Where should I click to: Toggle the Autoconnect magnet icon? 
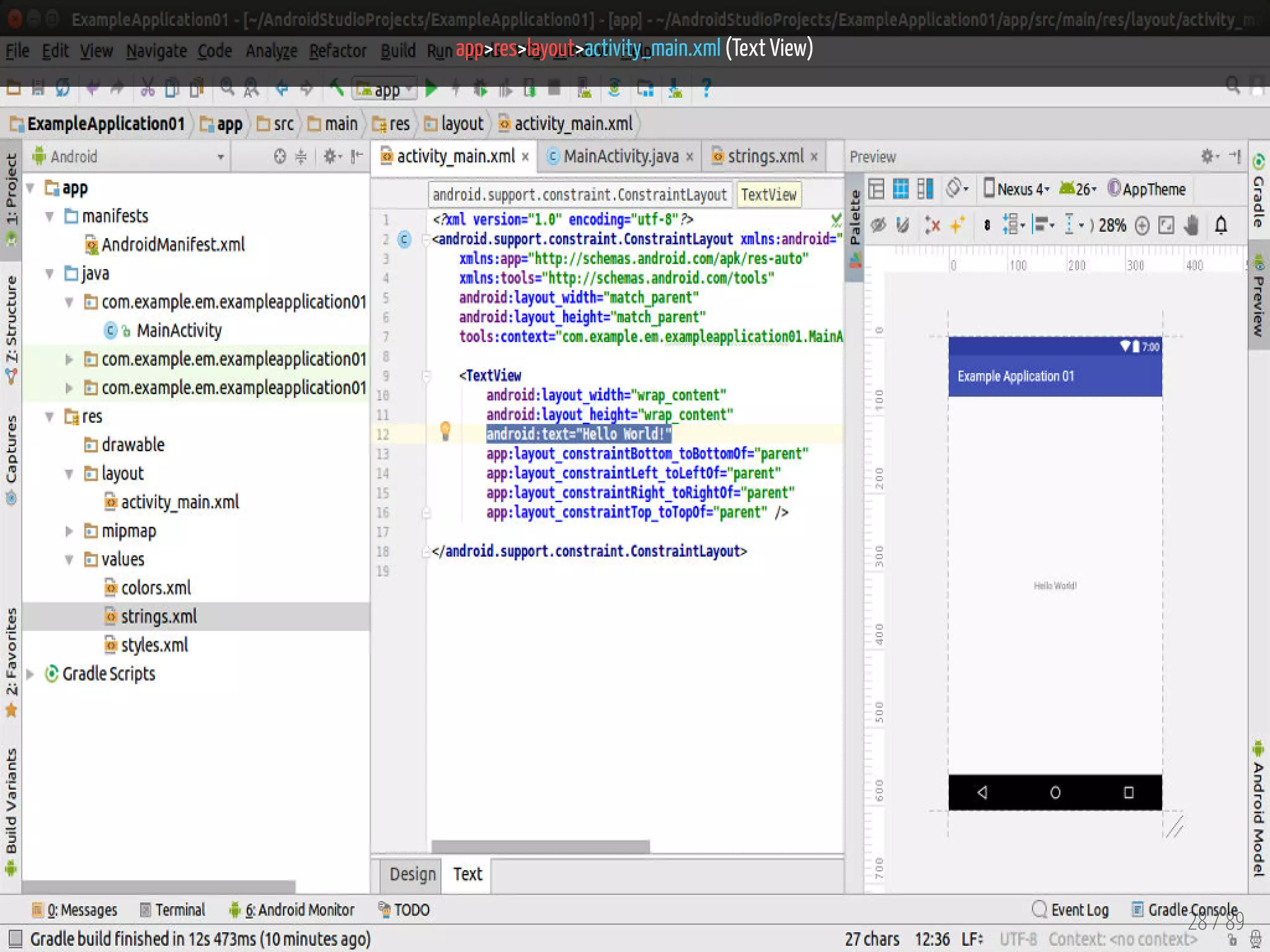point(902,225)
